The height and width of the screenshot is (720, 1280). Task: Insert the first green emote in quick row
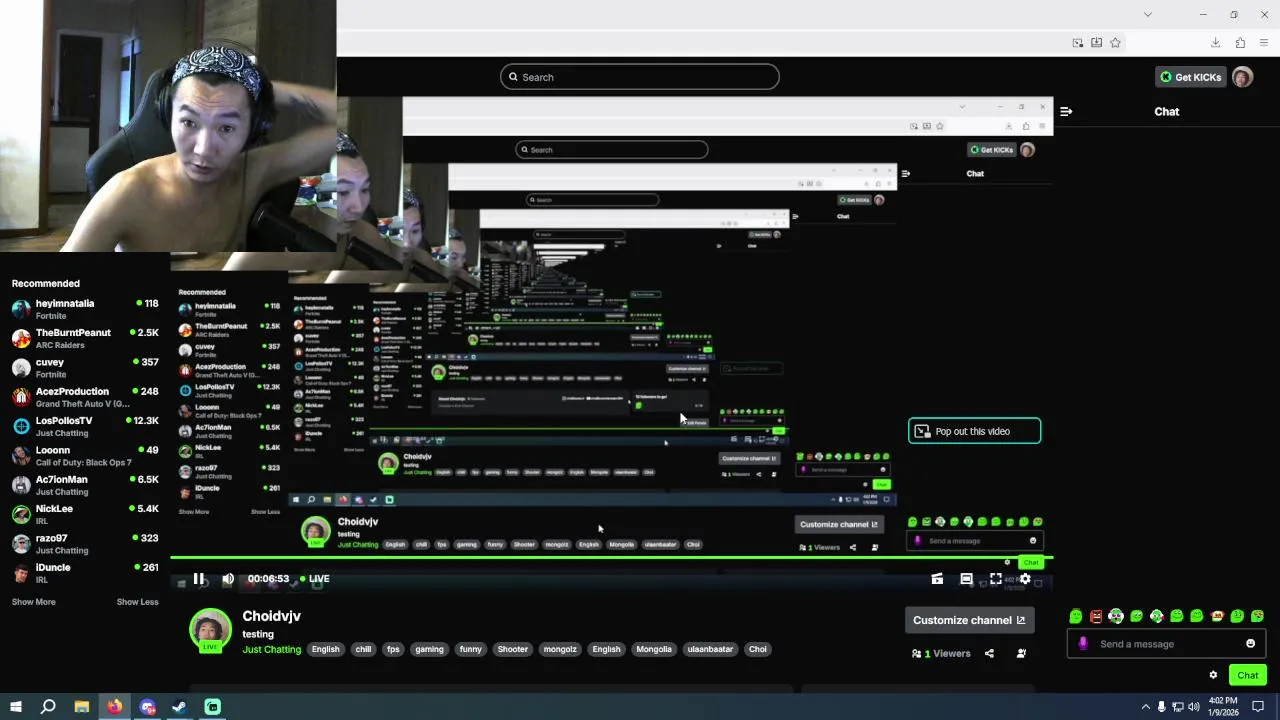(x=1076, y=616)
